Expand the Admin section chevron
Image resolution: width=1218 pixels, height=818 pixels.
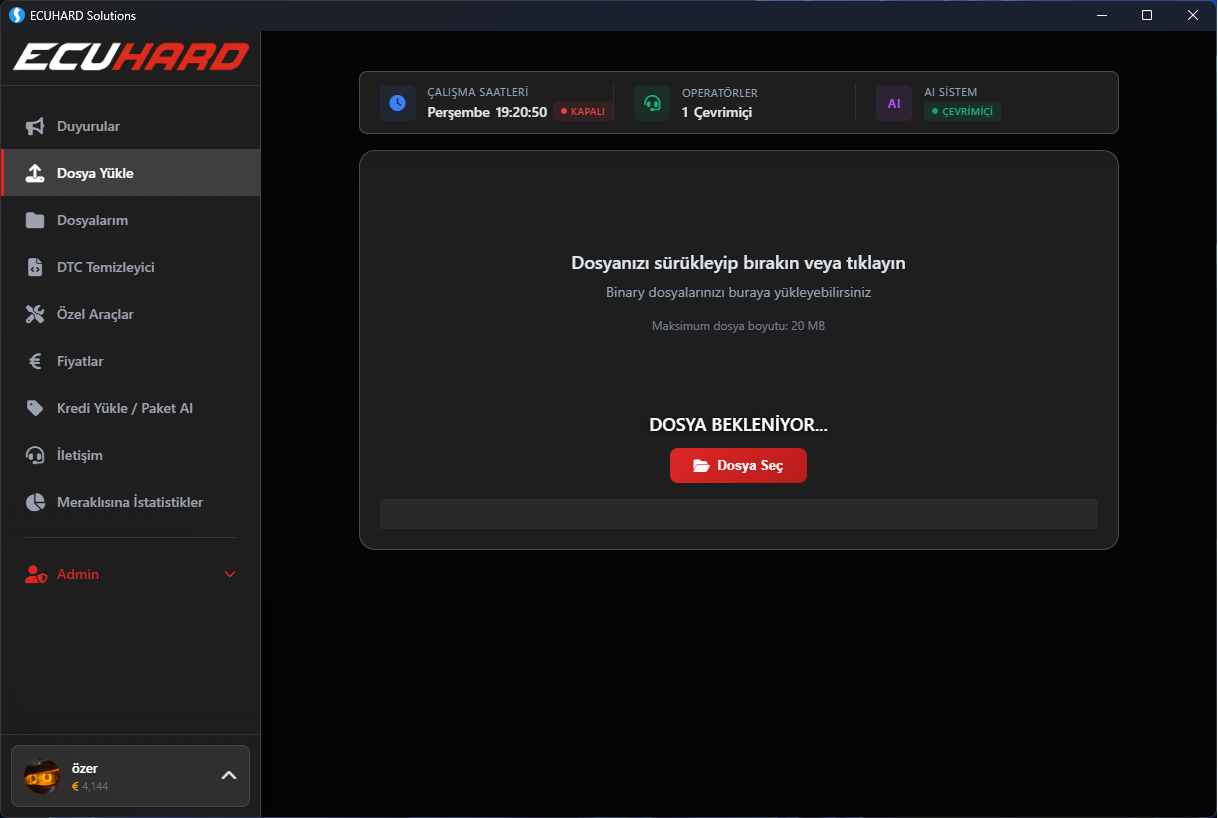click(x=230, y=575)
